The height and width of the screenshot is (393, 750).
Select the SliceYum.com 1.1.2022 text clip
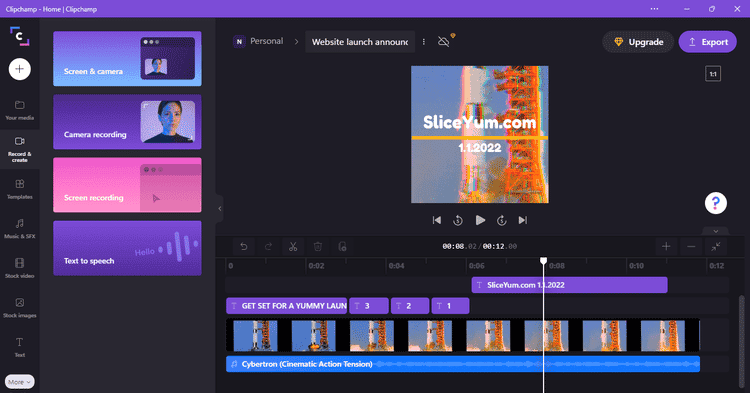tap(570, 285)
